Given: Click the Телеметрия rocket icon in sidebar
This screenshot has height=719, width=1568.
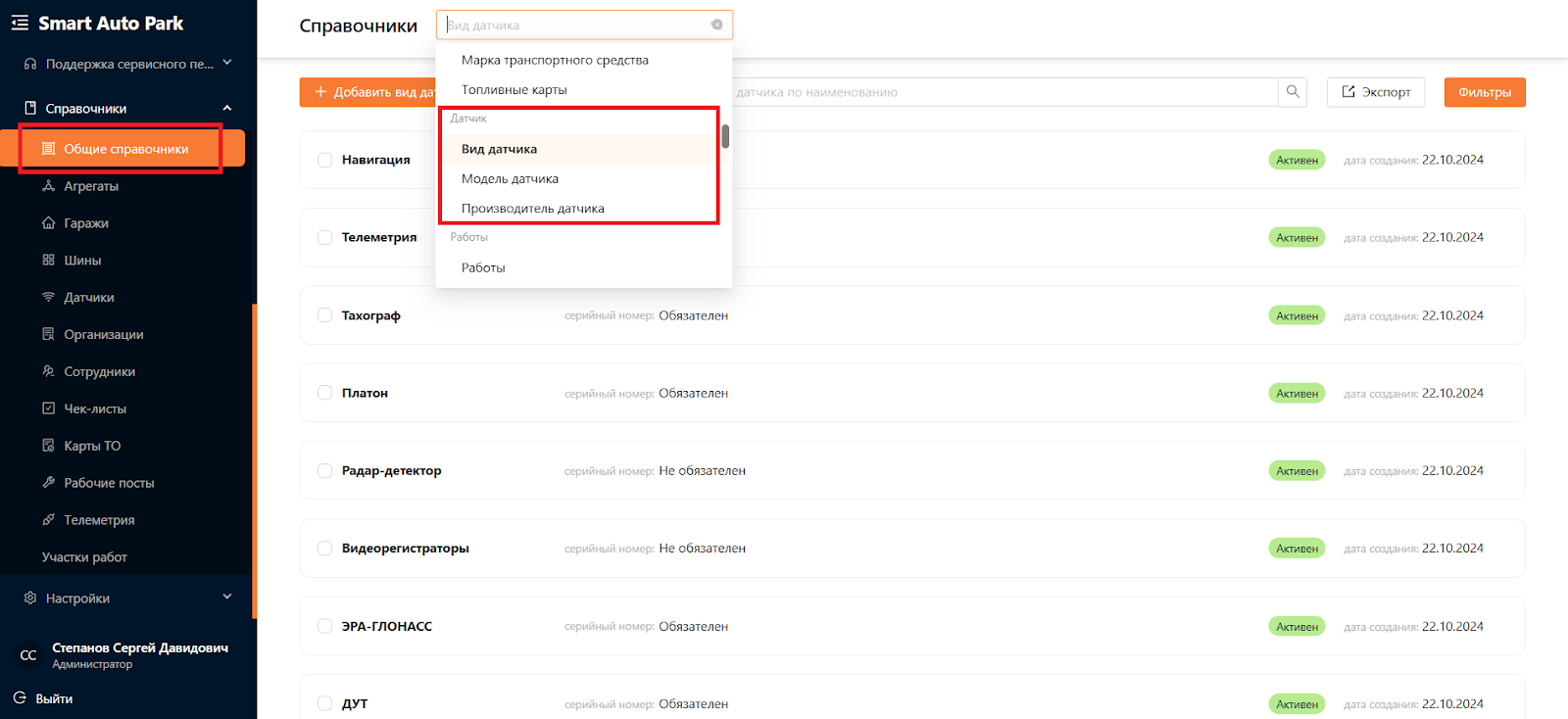Looking at the screenshot, I should point(48,520).
